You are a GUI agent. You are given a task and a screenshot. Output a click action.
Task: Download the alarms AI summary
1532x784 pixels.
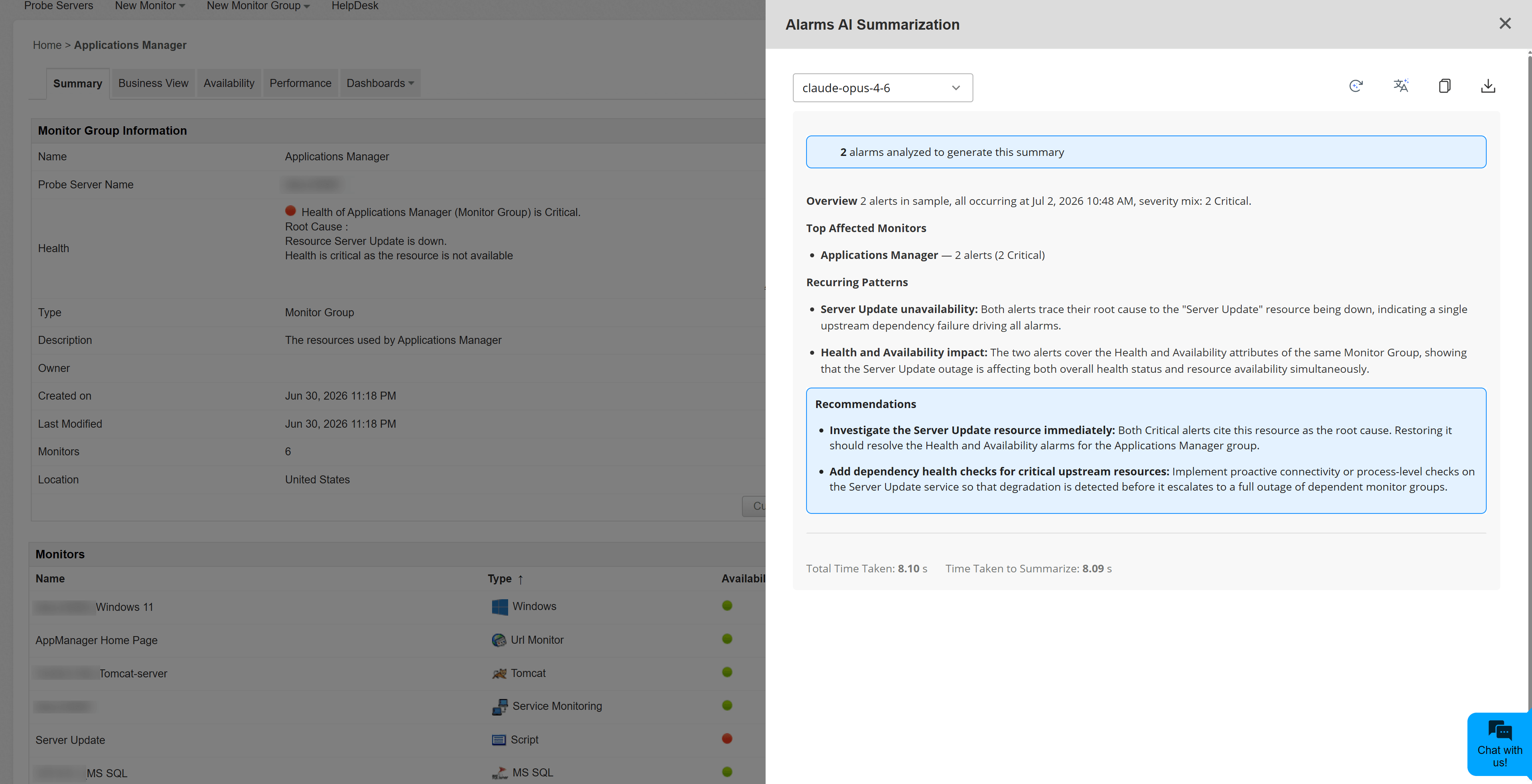[x=1488, y=86]
